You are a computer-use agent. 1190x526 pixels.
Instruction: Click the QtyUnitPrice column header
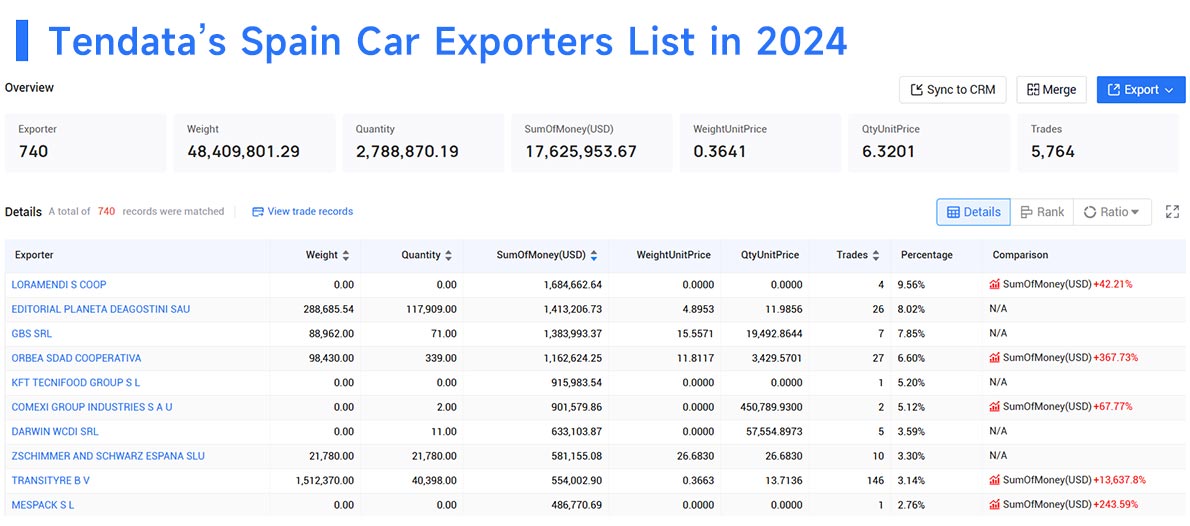tap(770, 256)
